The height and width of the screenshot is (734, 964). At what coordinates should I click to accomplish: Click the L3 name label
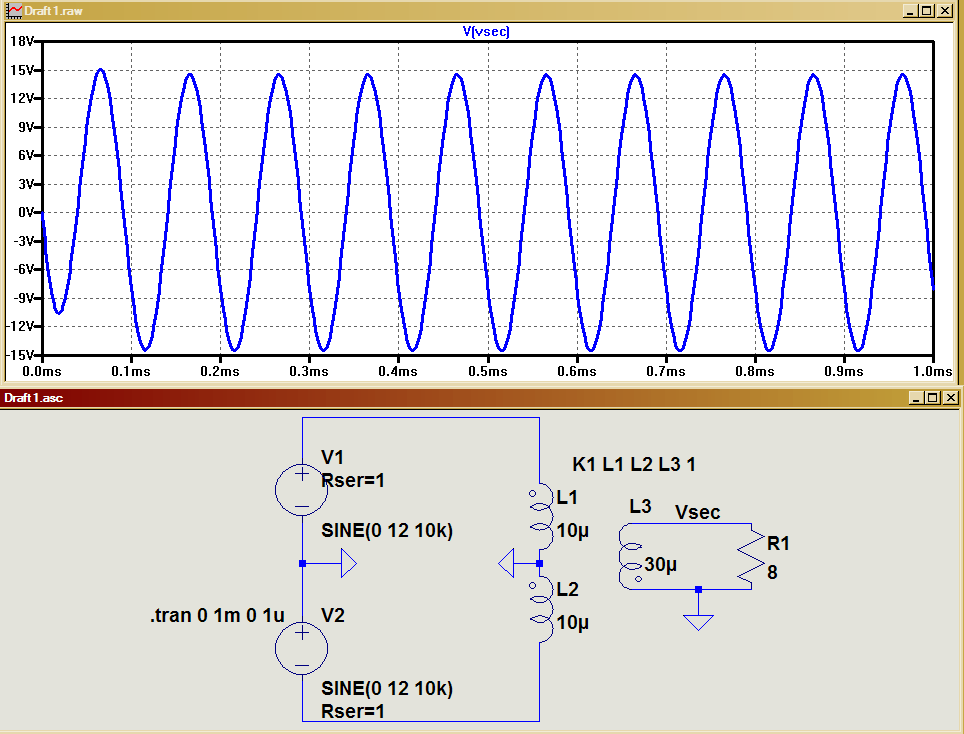pyautogui.click(x=640, y=506)
